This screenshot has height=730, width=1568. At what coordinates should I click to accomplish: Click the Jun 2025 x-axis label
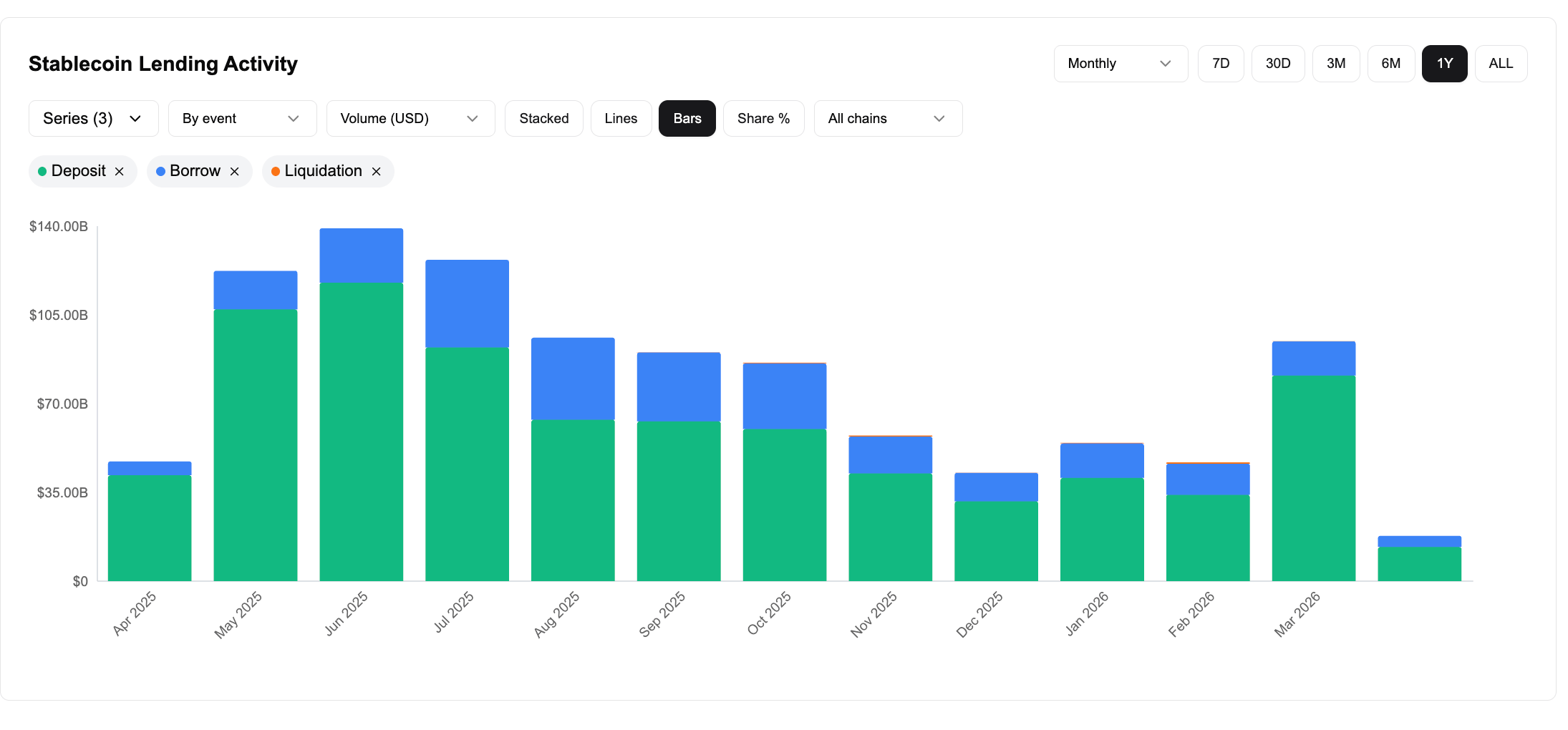coord(347,613)
